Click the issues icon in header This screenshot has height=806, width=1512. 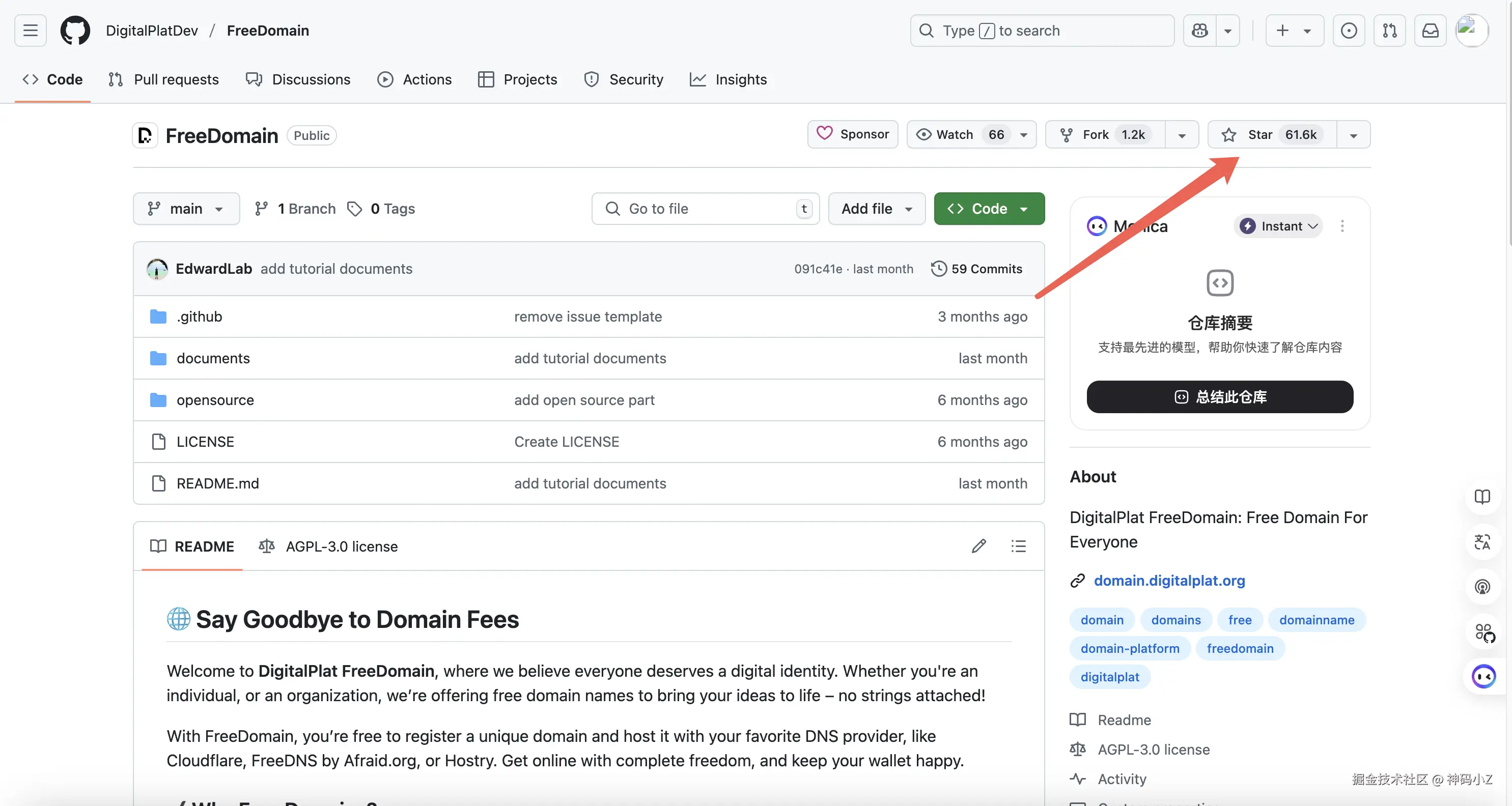pos(1348,31)
